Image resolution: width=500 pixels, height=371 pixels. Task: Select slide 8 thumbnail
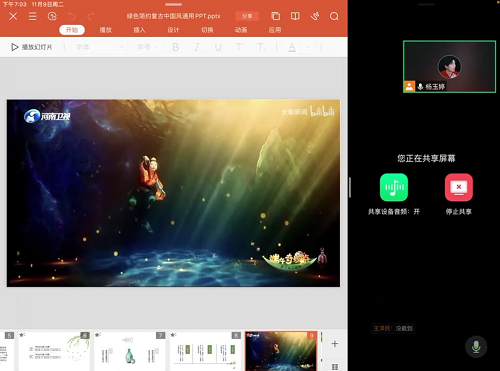point(205,351)
